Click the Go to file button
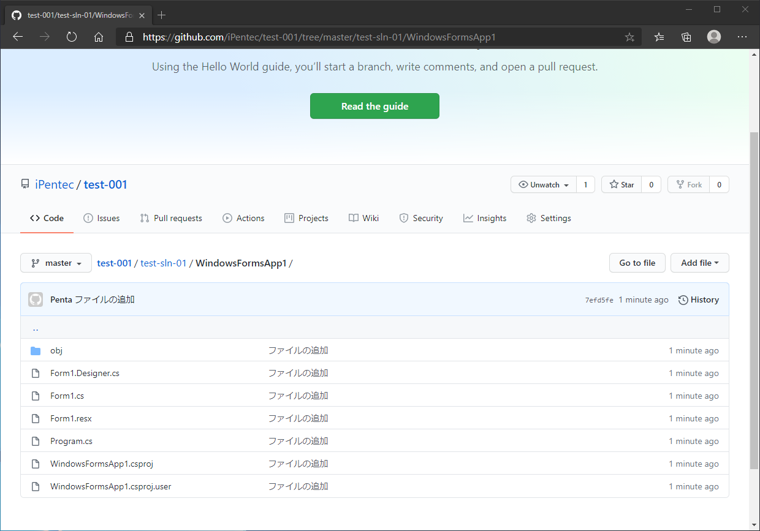 (x=637, y=263)
